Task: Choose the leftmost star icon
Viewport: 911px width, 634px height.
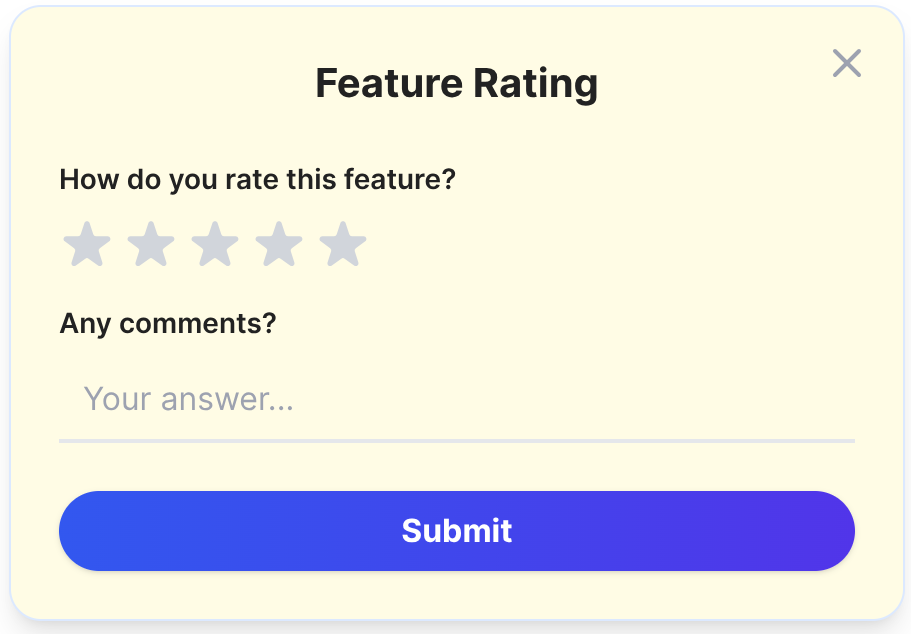Action: pyautogui.click(x=86, y=243)
